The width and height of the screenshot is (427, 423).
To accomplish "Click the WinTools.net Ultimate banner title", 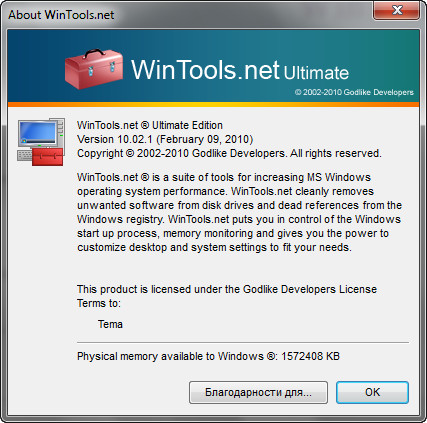I will (x=240, y=70).
